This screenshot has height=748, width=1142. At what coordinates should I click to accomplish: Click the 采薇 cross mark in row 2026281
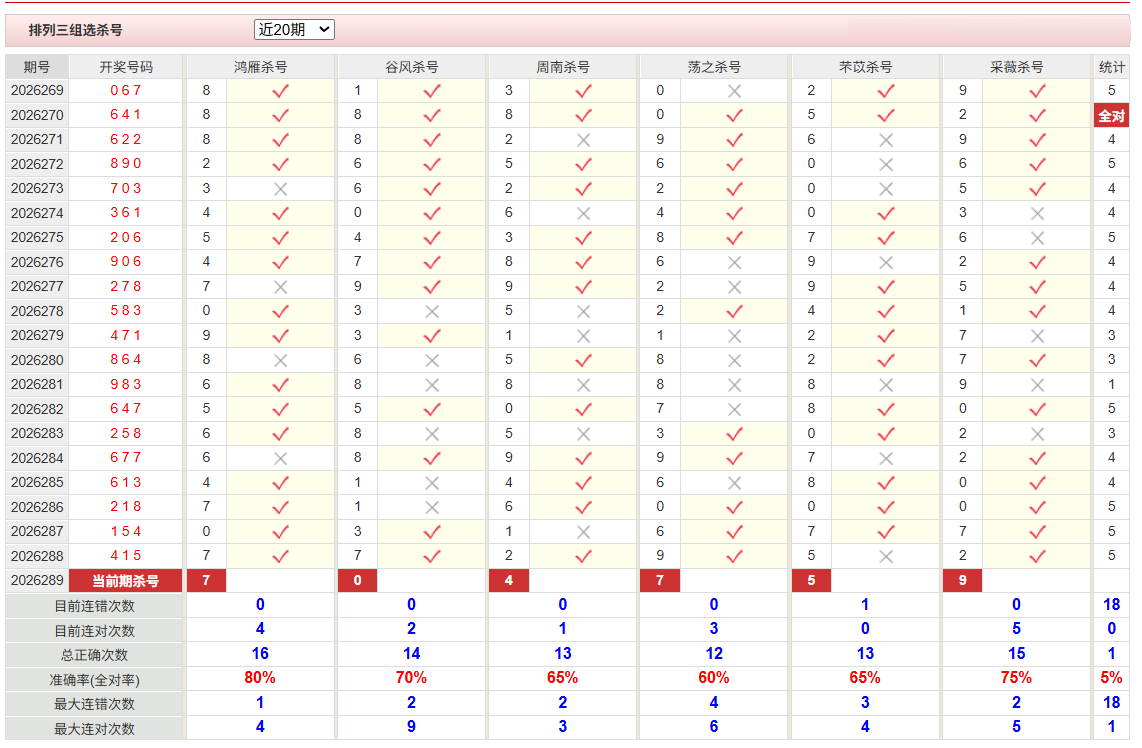click(1037, 385)
